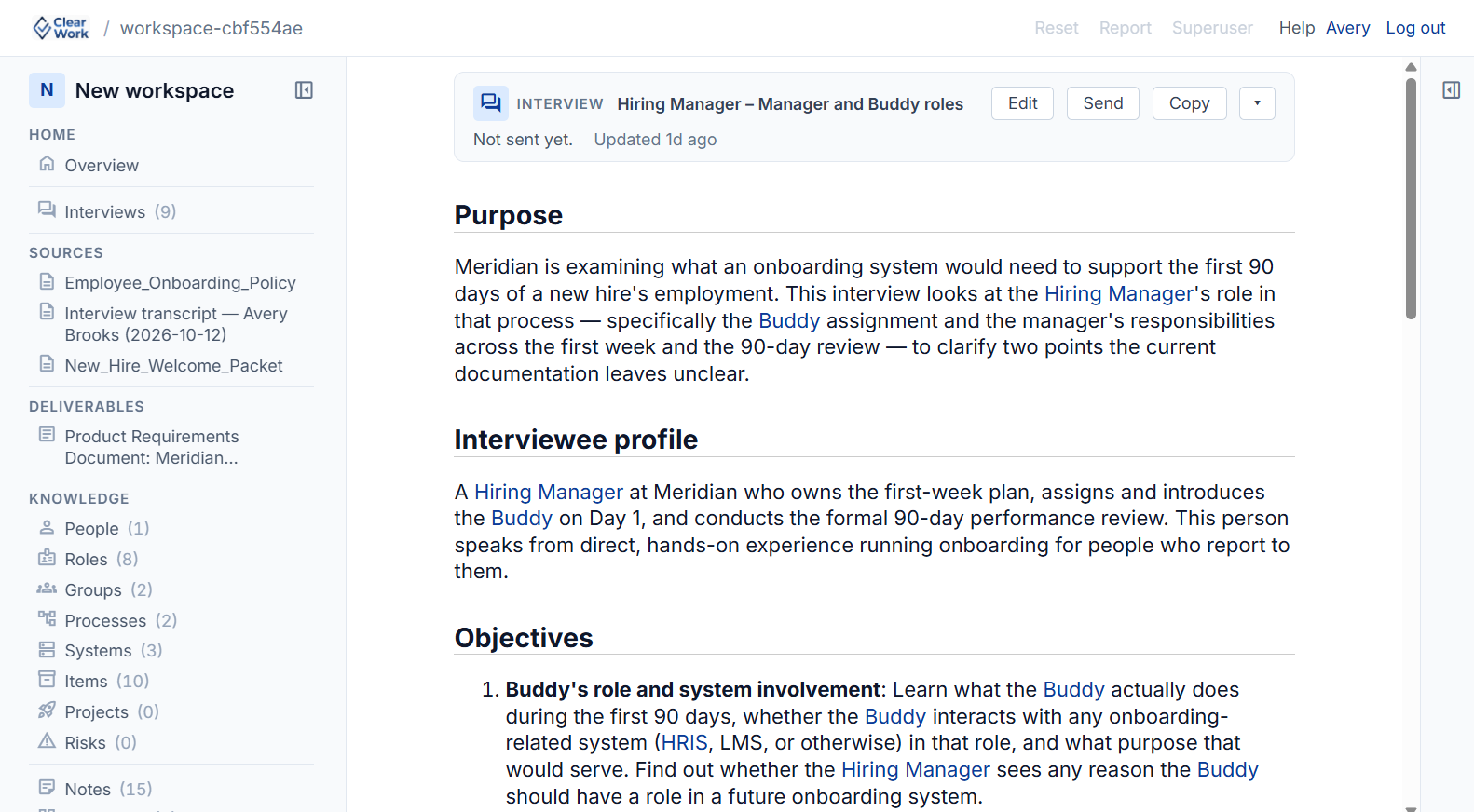
Task: Open the more actions dropdown arrow
Action: click(x=1257, y=103)
